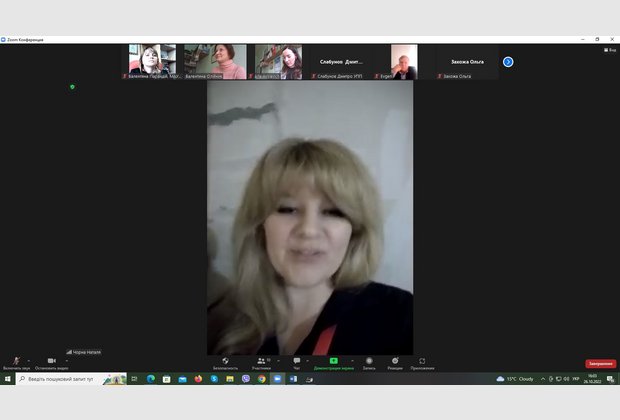620x420 pixels.
Task: Start Демонстрация экрана screen share
Action: pos(334,363)
